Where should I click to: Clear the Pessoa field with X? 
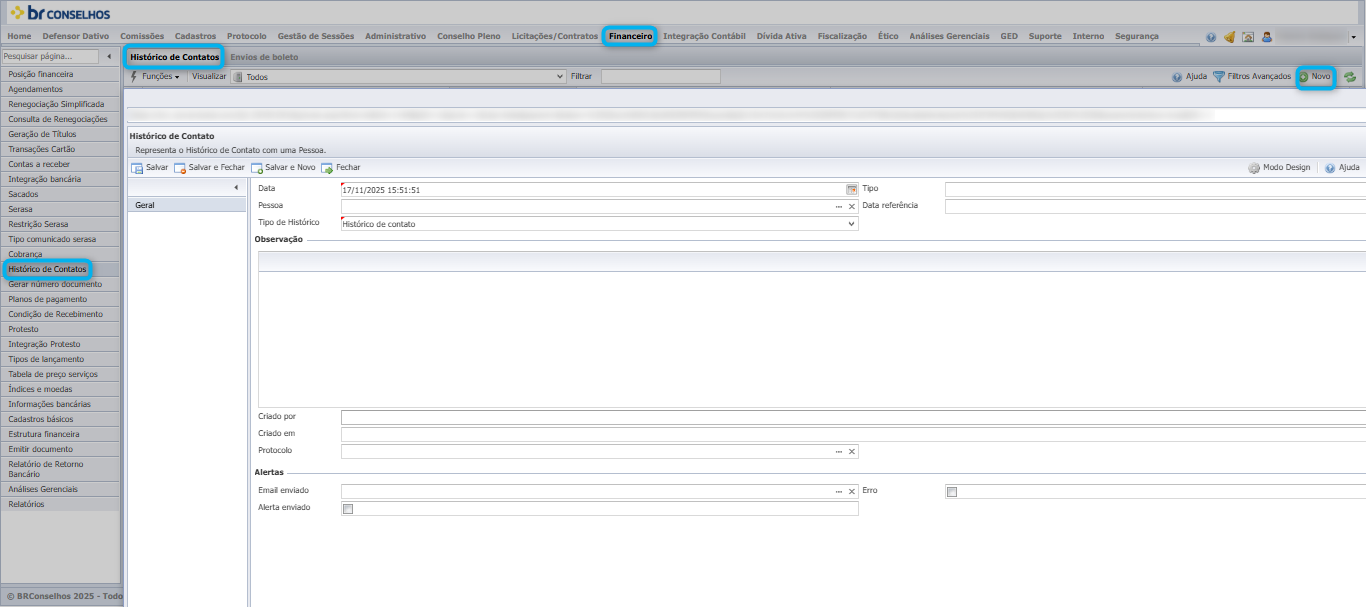[x=852, y=206]
